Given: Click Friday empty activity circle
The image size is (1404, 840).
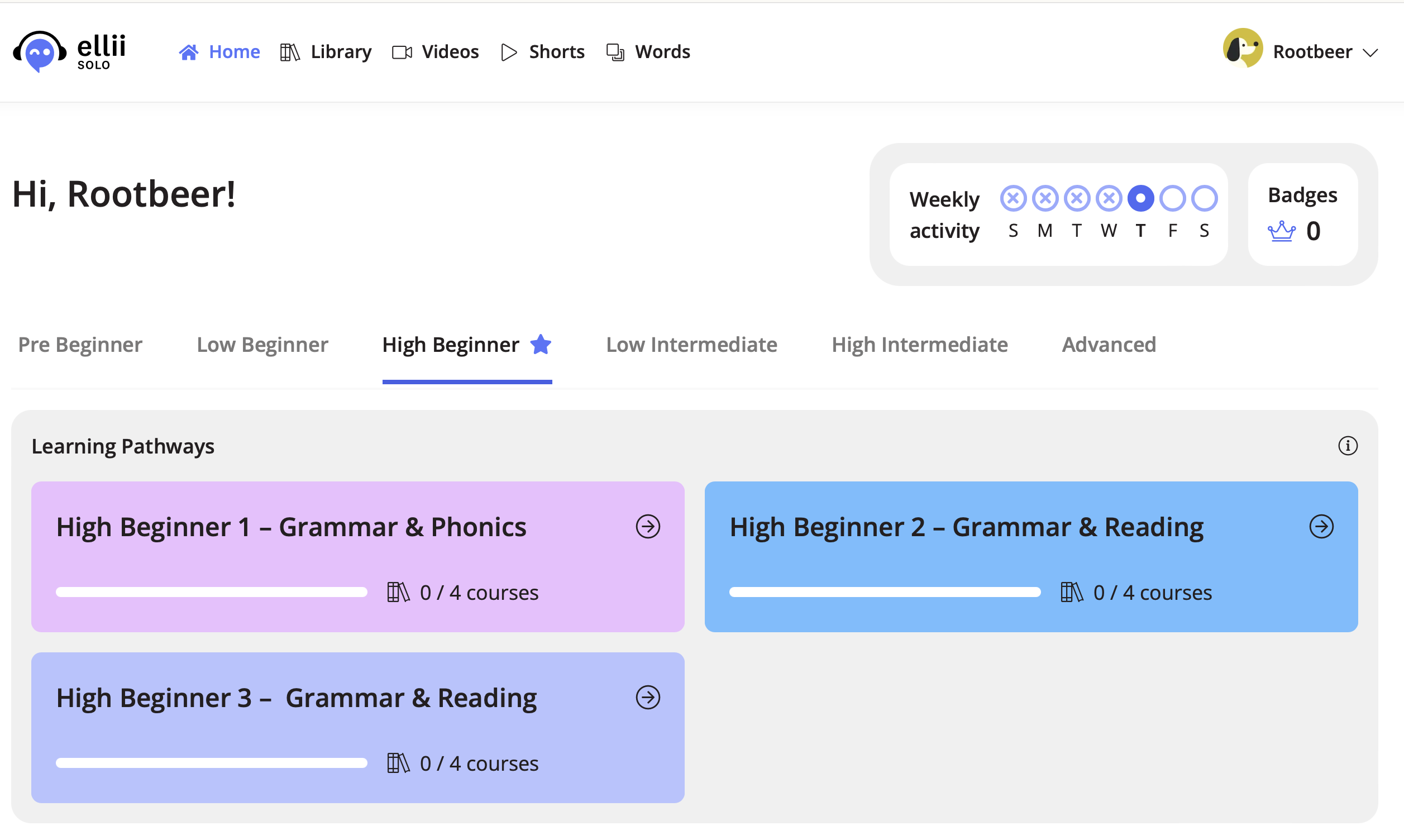Looking at the screenshot, I should click(1173, 199).
